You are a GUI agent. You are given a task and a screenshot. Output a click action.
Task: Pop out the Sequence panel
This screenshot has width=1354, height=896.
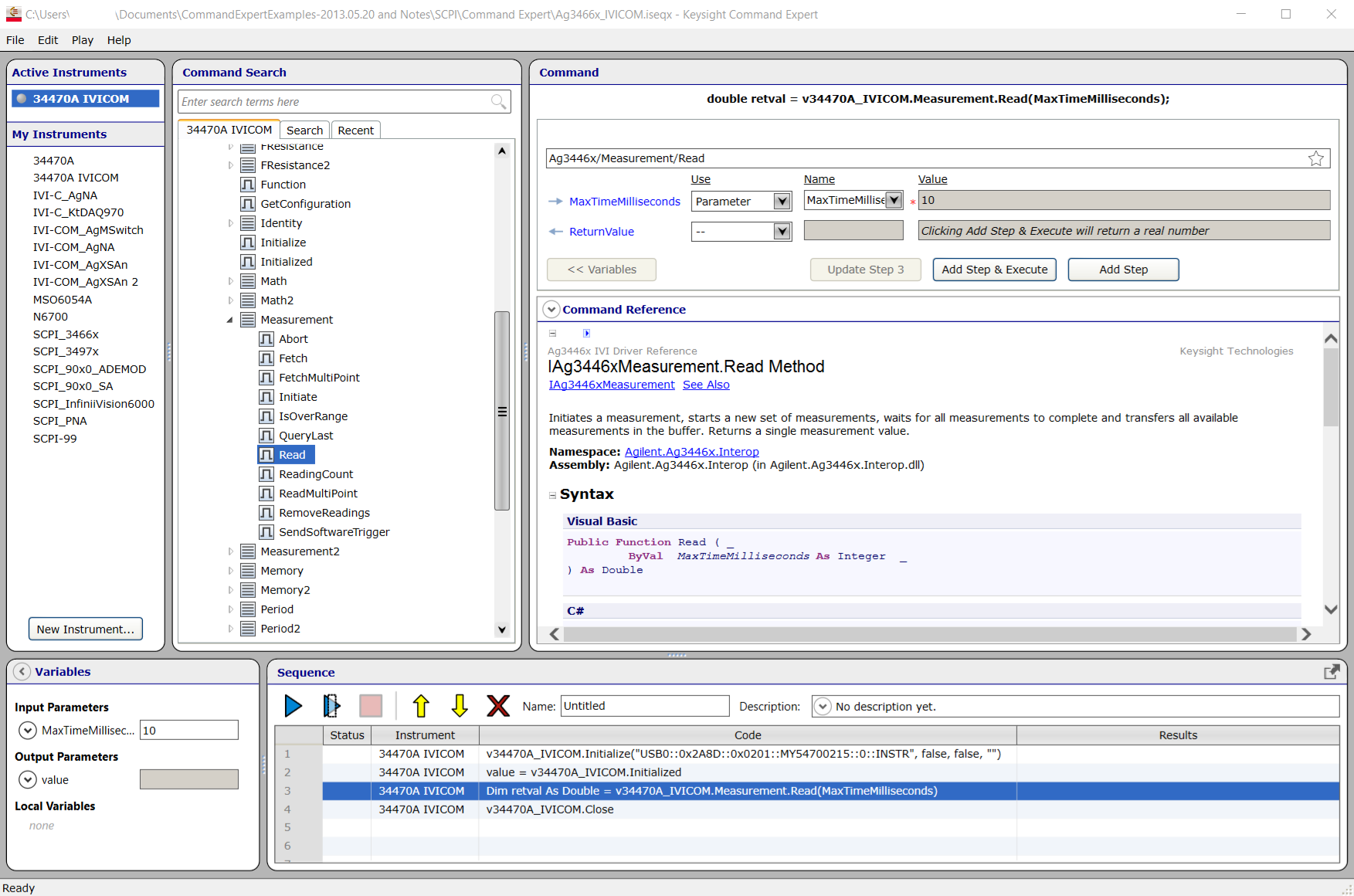coord(1332,672)
